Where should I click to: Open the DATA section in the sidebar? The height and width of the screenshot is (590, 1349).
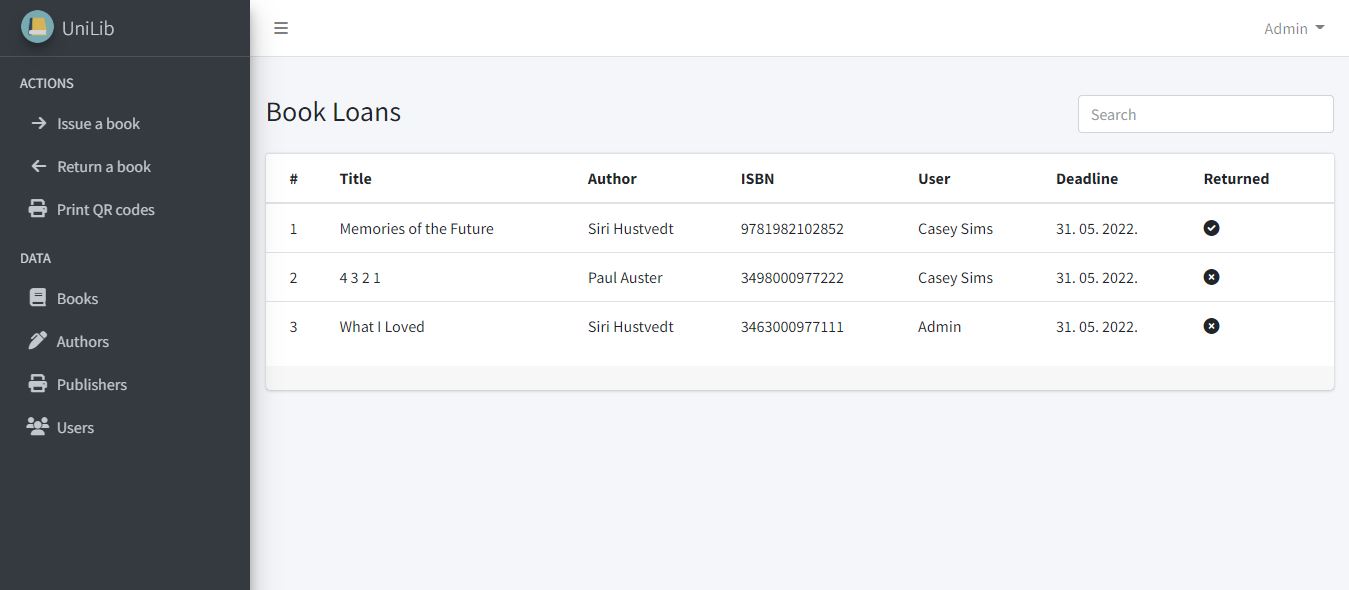[35, 258]
